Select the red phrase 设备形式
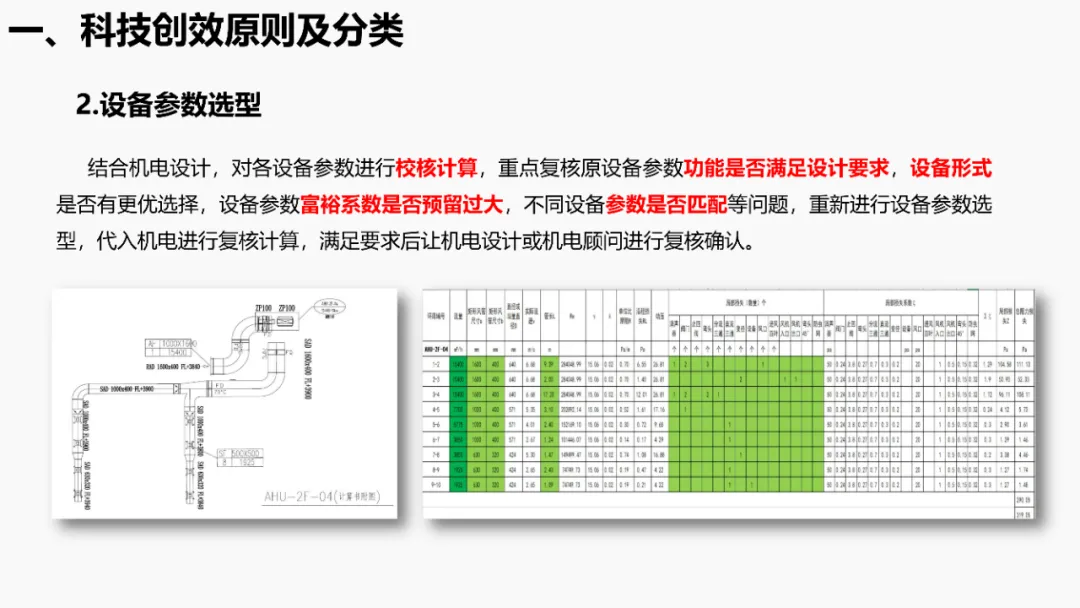This screenshot has width=1080, height=608. 951,168
